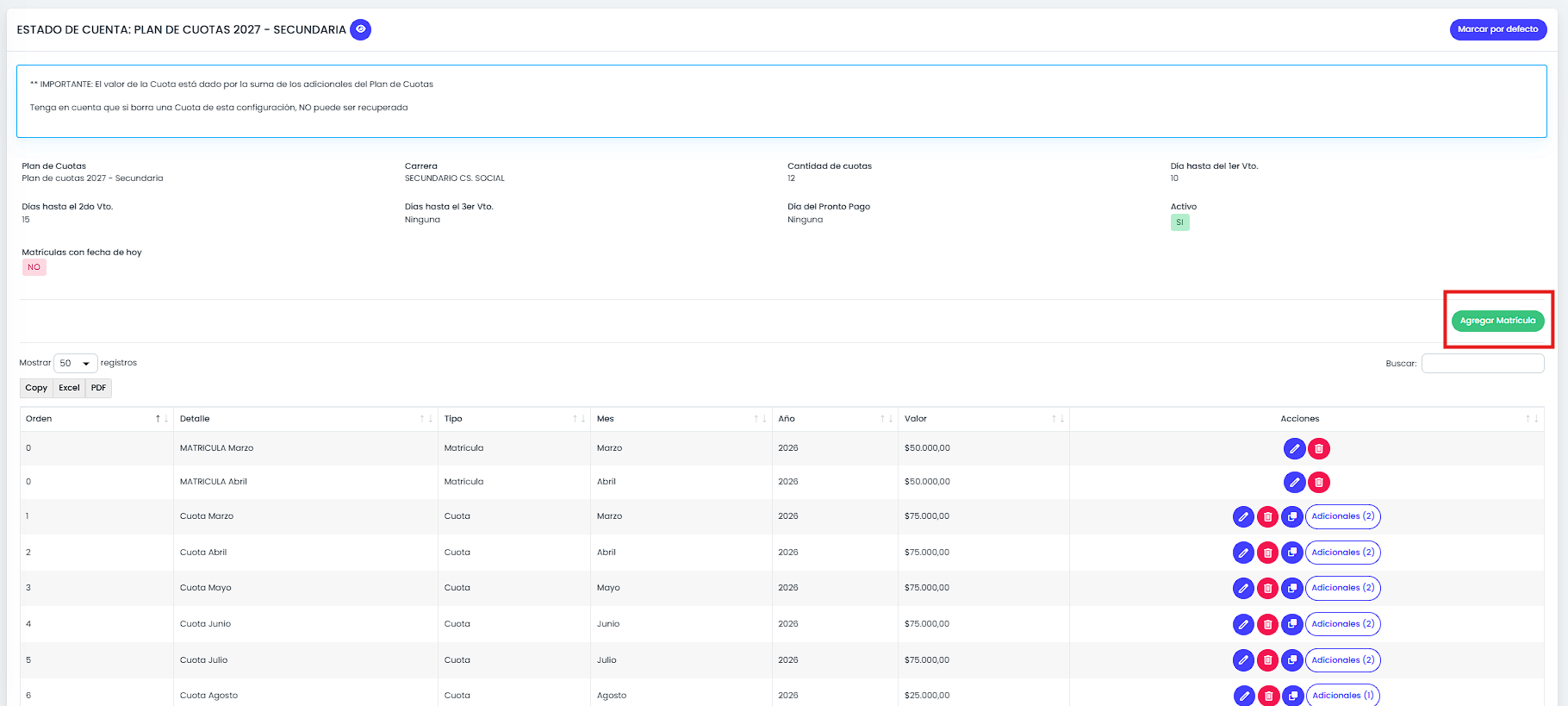This screenshot has width=1568, height=706.
Task: Export the table to Excel
Action: [x=69, y=388]
